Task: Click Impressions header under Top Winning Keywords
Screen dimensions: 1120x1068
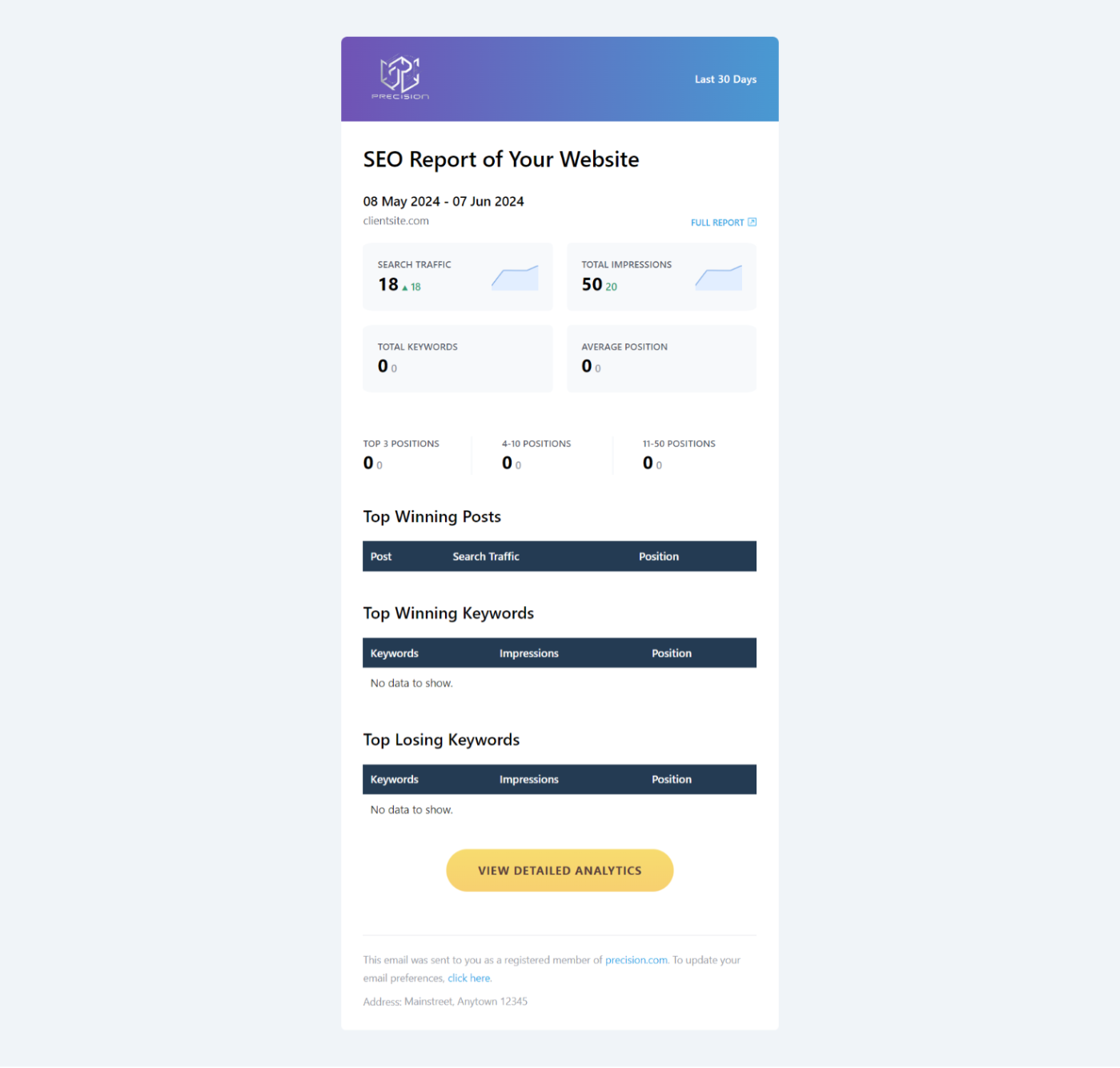Action: pos(529,653)
